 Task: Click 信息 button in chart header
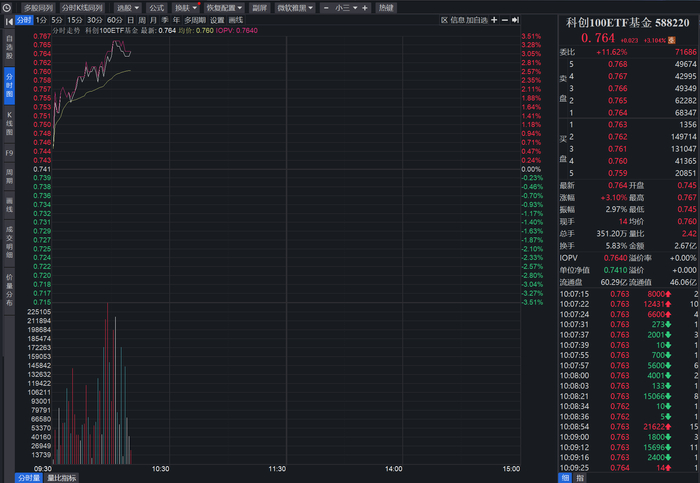[458, 20]
